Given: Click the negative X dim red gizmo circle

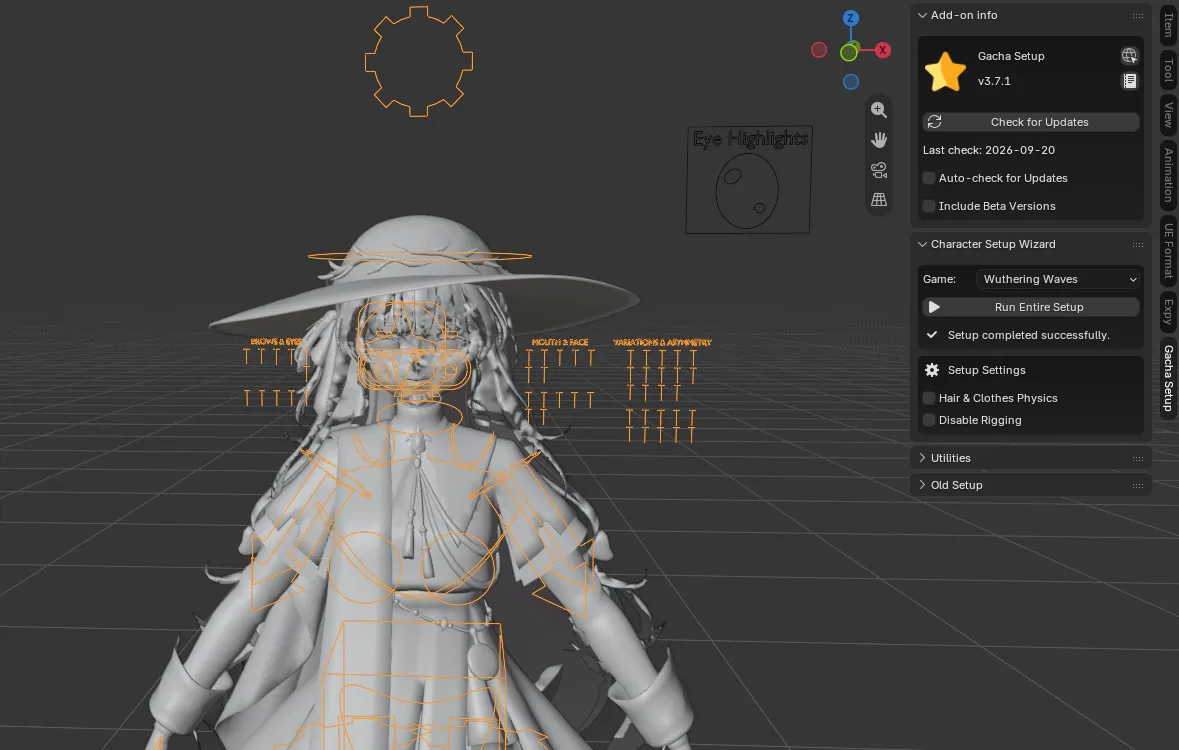Looking at the screenshot, I should pyautogui.click(x=819, y=50).
